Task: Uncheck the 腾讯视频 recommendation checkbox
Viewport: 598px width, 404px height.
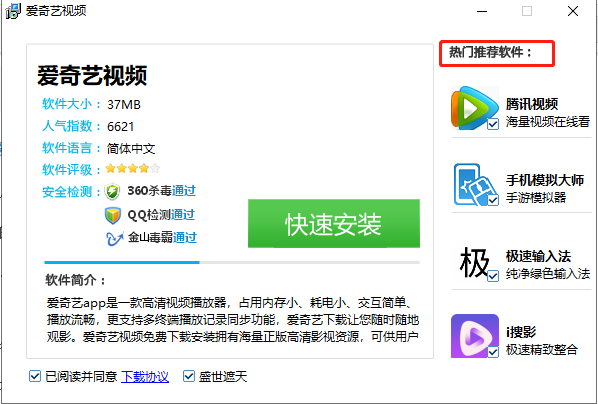Action: pos(493,124)
